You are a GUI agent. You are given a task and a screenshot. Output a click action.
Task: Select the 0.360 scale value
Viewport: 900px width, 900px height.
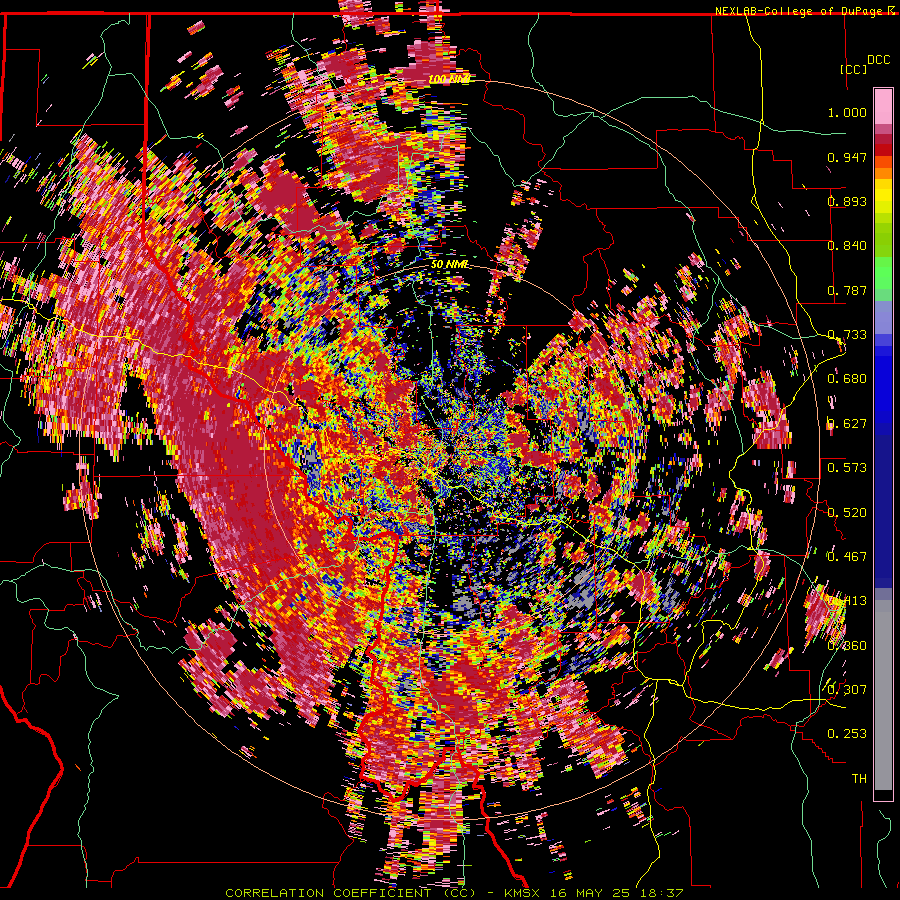(847, 646)
